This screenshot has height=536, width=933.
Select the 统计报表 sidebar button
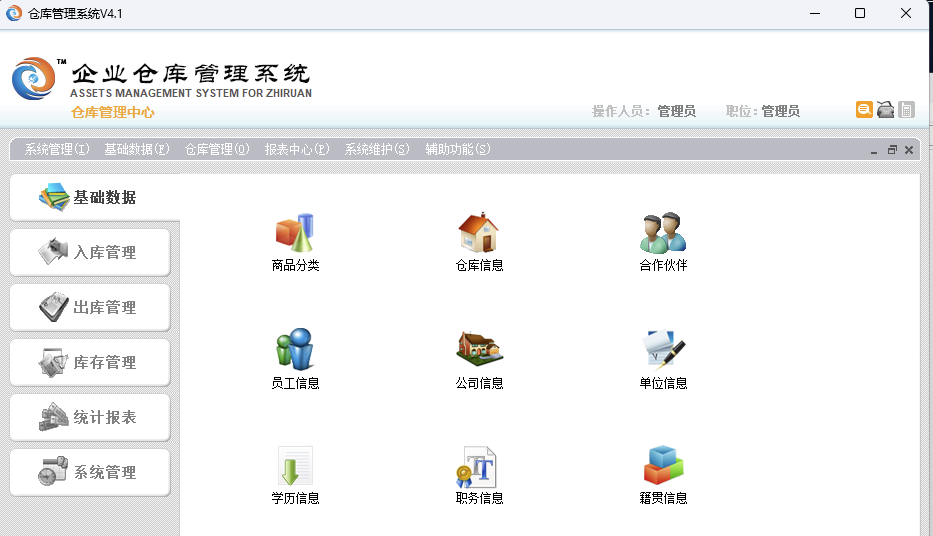tap(90, 418)
